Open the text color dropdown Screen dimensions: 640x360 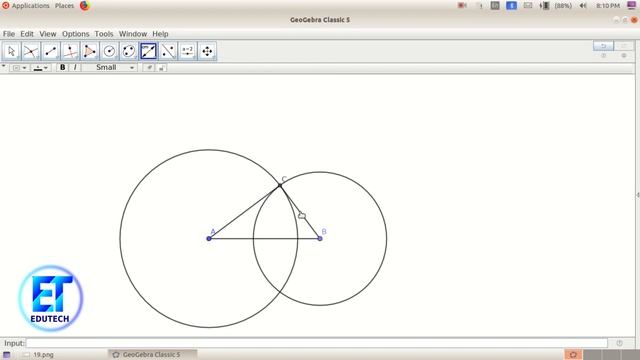click(x=40, y=68)
